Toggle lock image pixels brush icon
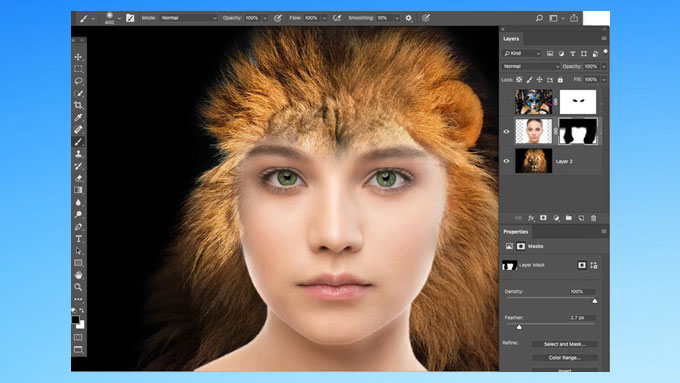680x383 pixels. [530, 80]
